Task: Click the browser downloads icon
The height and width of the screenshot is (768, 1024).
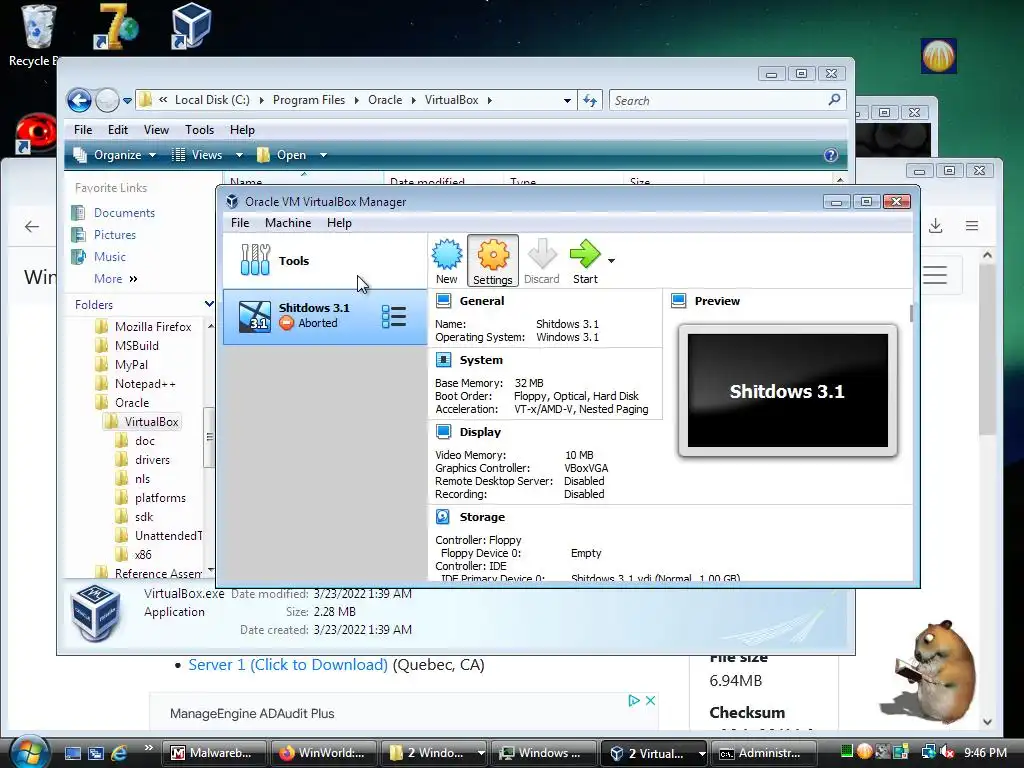Action: coord(935,225)
